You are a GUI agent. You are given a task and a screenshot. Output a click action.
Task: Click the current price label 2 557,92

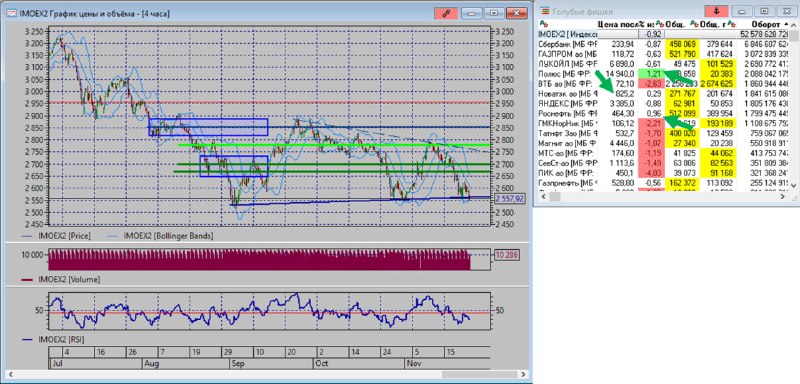pyautogui.click(x=509, y=199)
